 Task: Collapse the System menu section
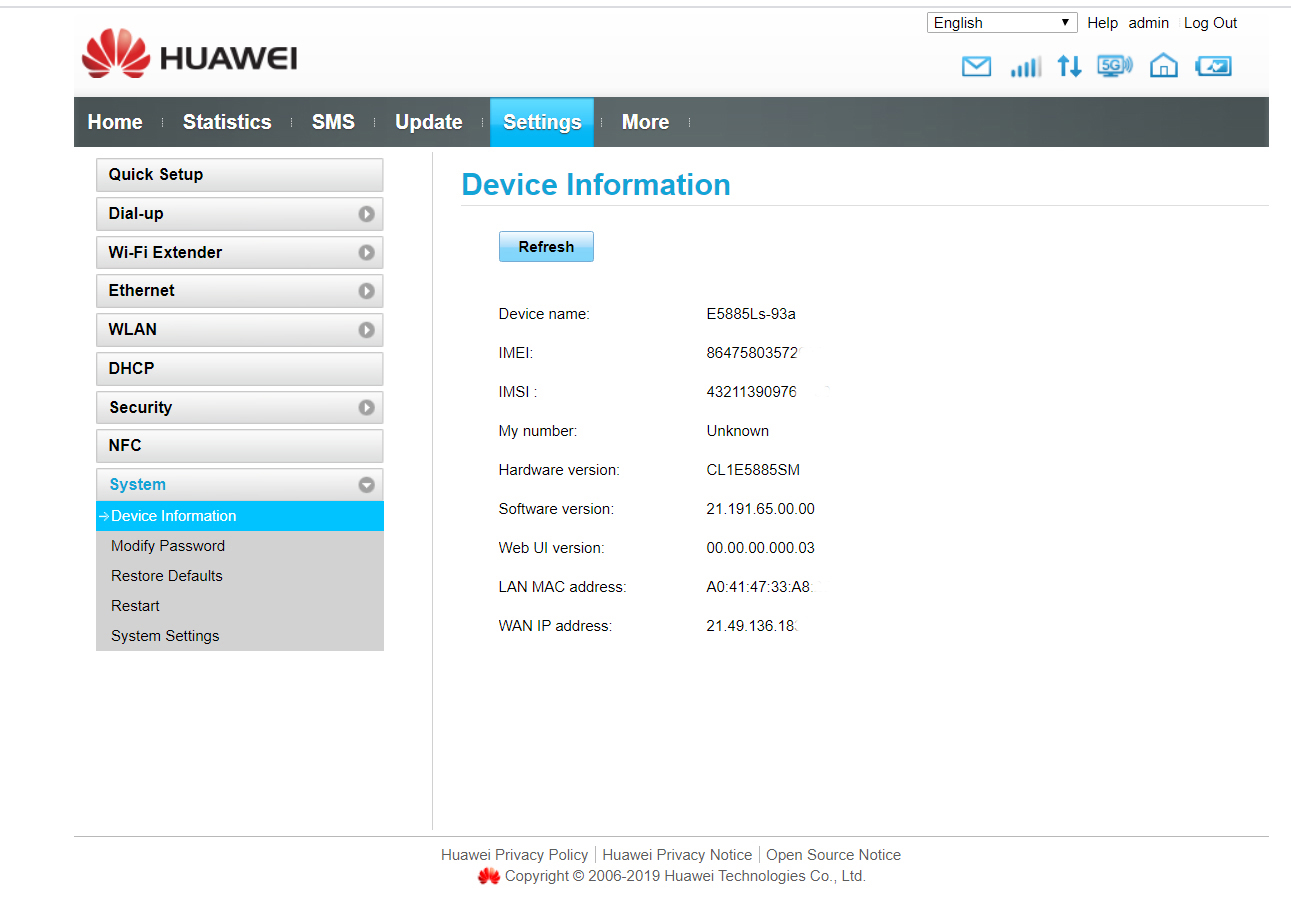click(x=366, y=485)
